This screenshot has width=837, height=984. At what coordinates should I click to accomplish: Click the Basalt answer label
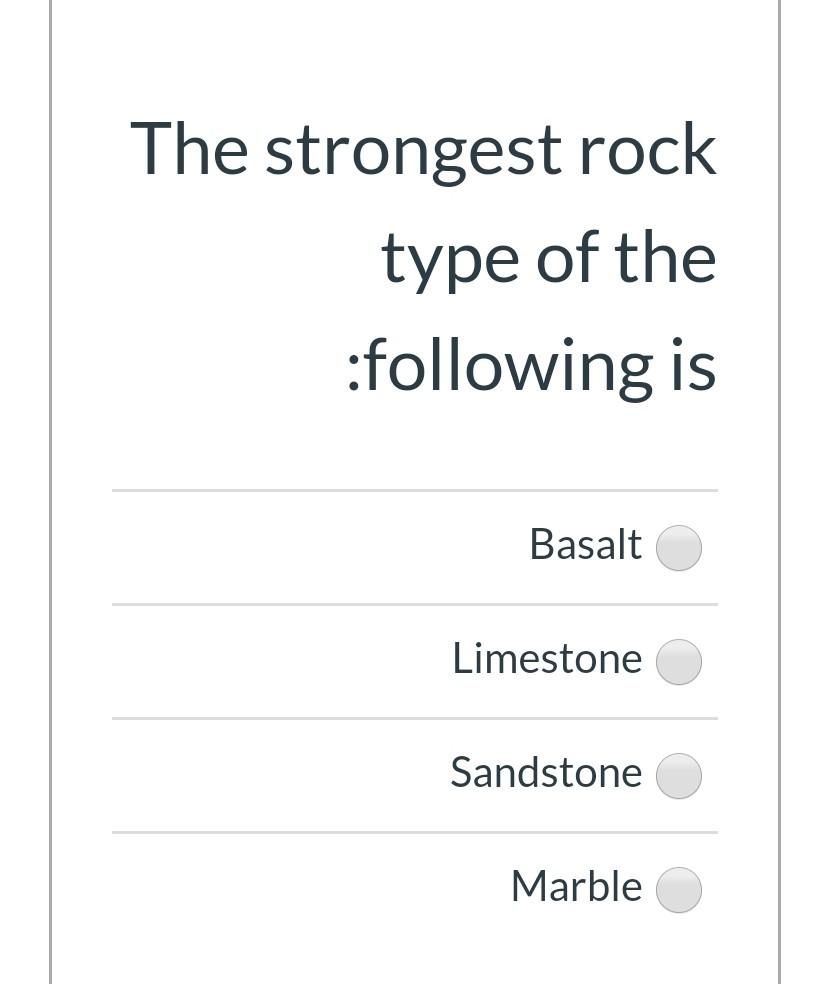[585, 543]
